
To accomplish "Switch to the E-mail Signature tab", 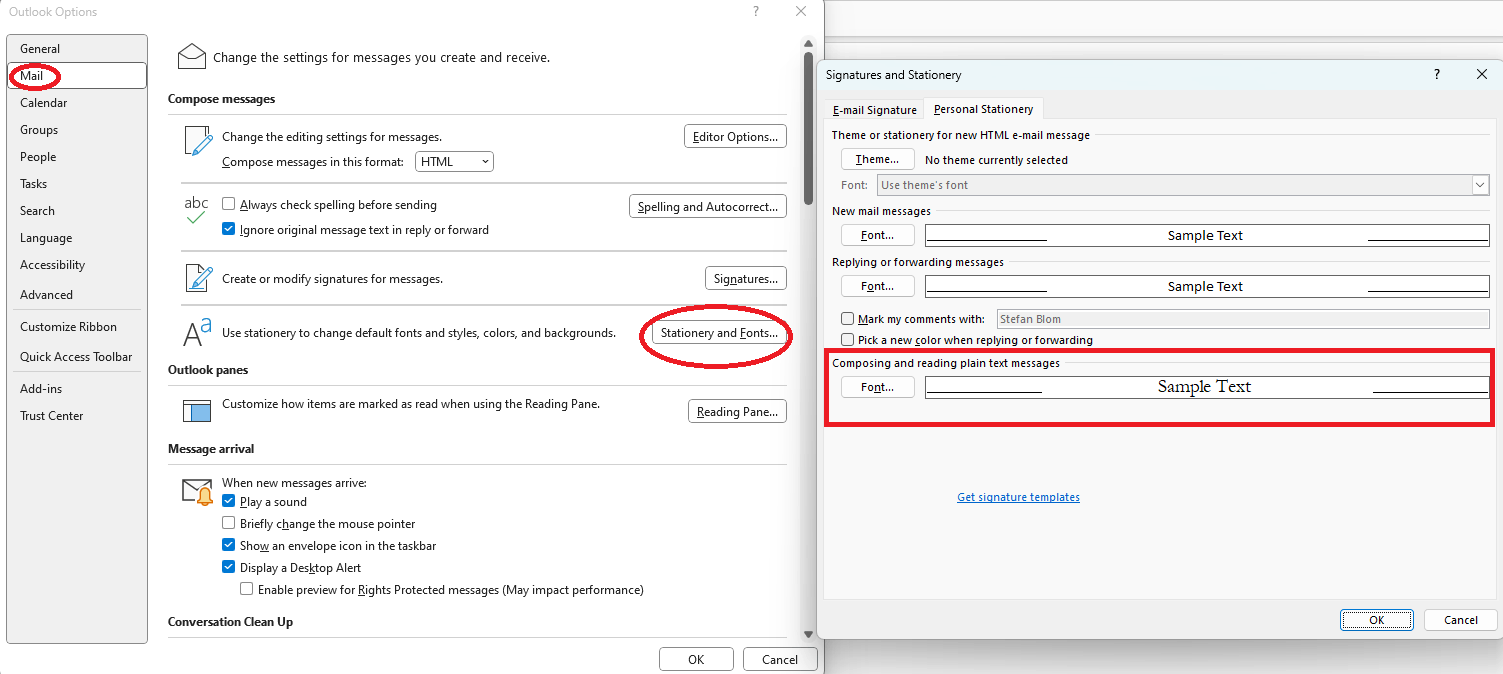I will click(873, 109).
